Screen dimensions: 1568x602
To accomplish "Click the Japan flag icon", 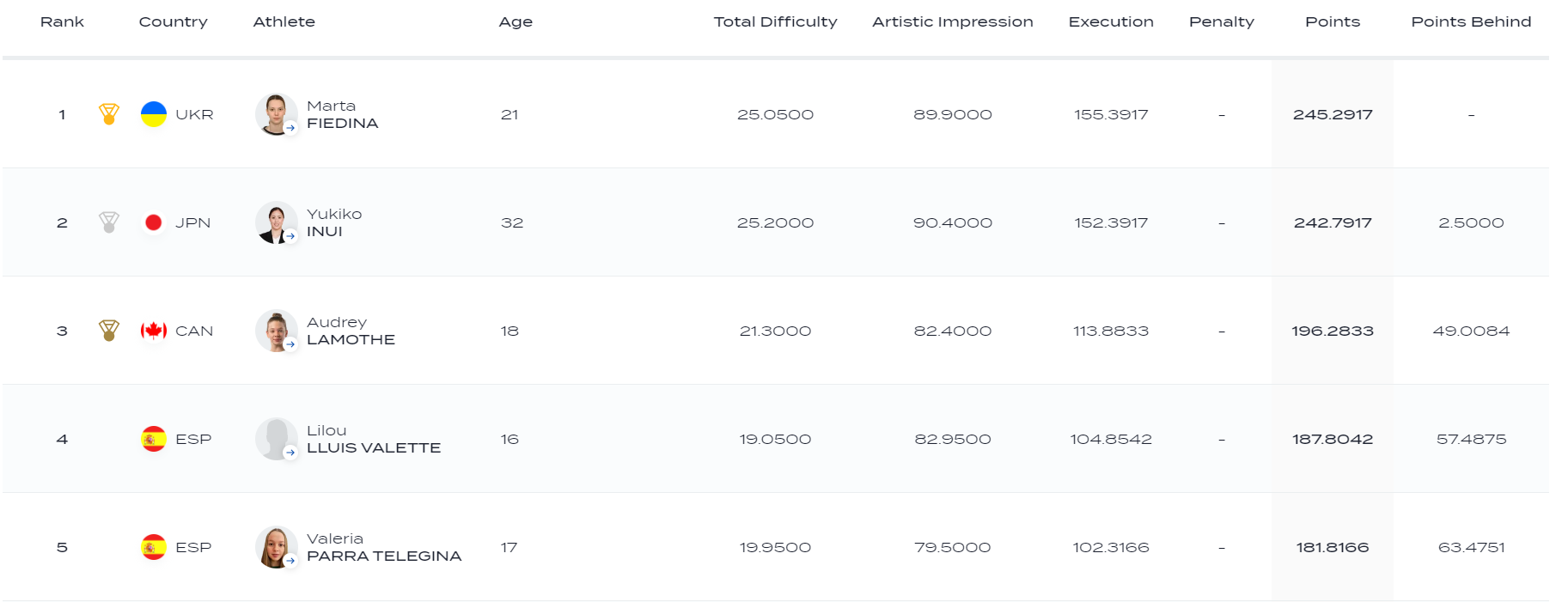I will tap(154, 222).
